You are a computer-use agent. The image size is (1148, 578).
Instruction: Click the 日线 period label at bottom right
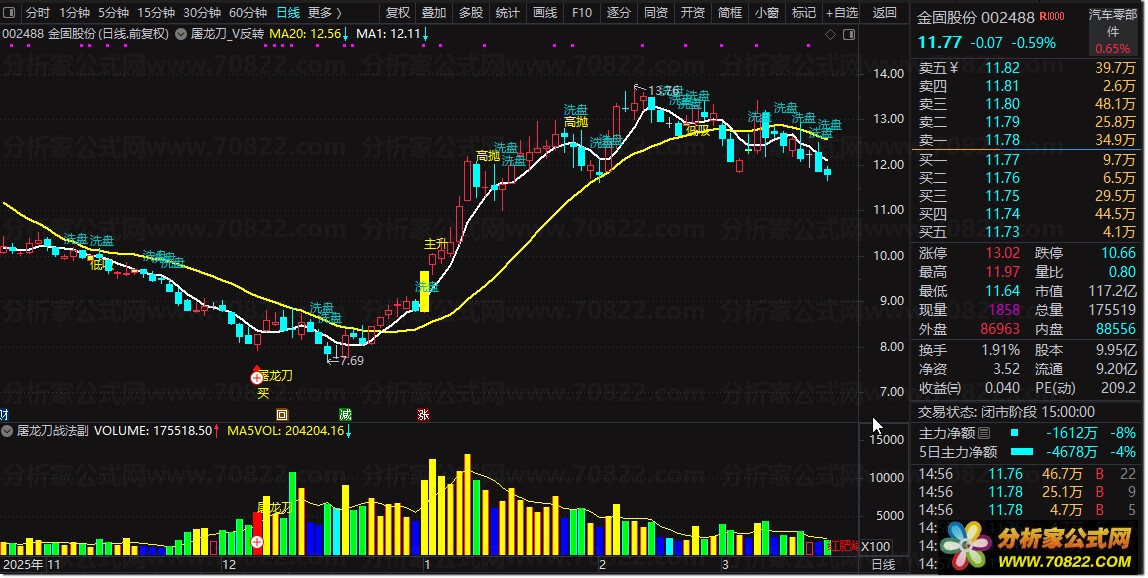[x=884, y=565]
